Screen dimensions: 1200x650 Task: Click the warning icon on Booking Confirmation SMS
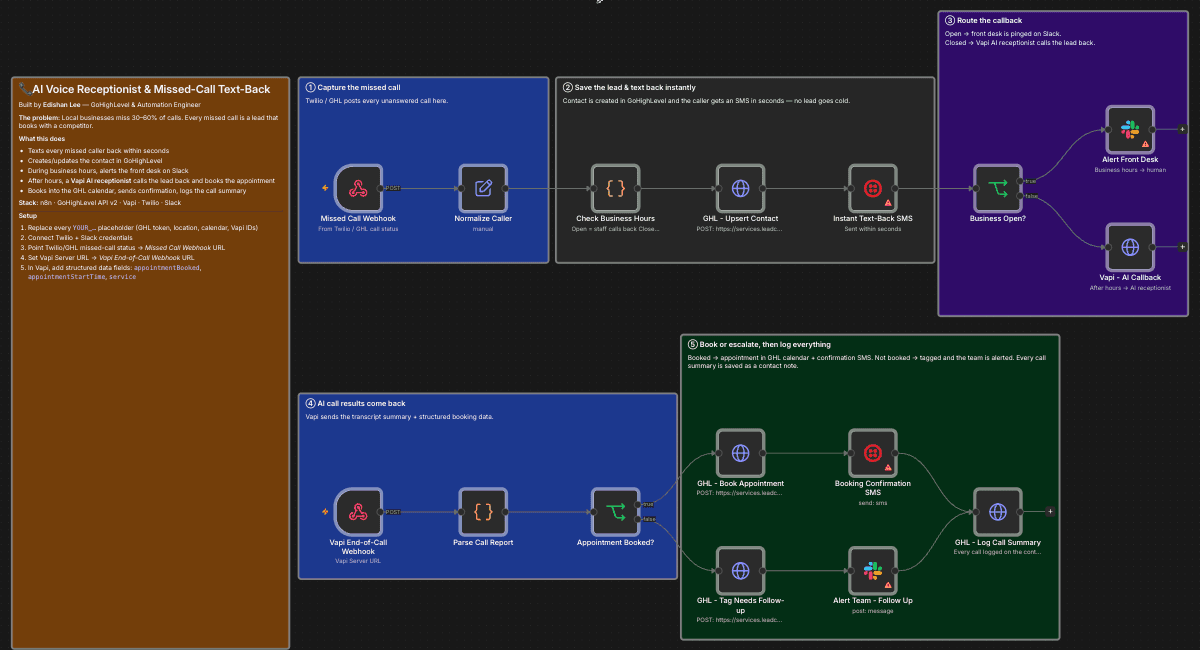(x=888, y=468)
